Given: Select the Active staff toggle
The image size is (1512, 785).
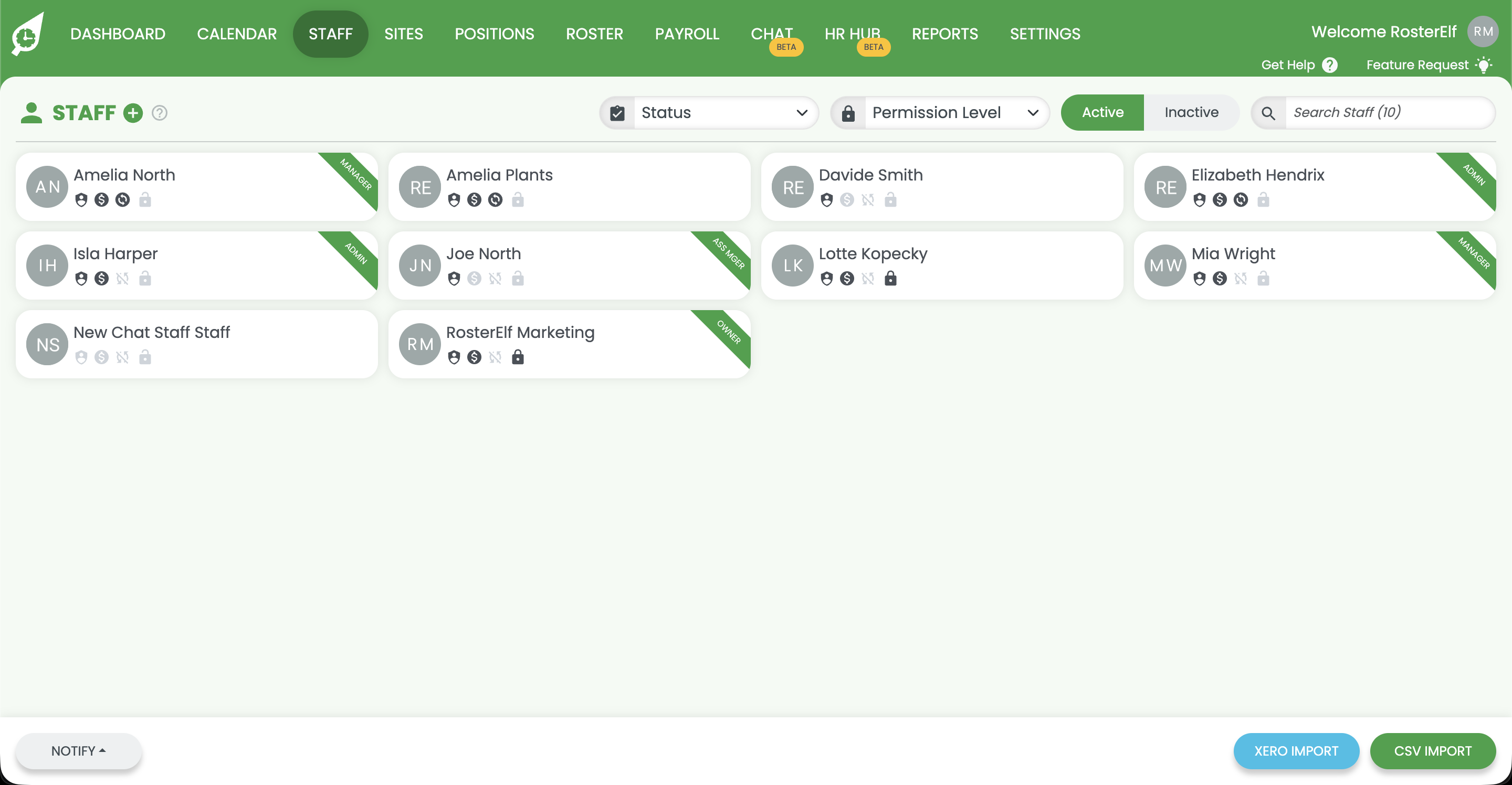Looking at the screenshot, I should (1102, 112).
